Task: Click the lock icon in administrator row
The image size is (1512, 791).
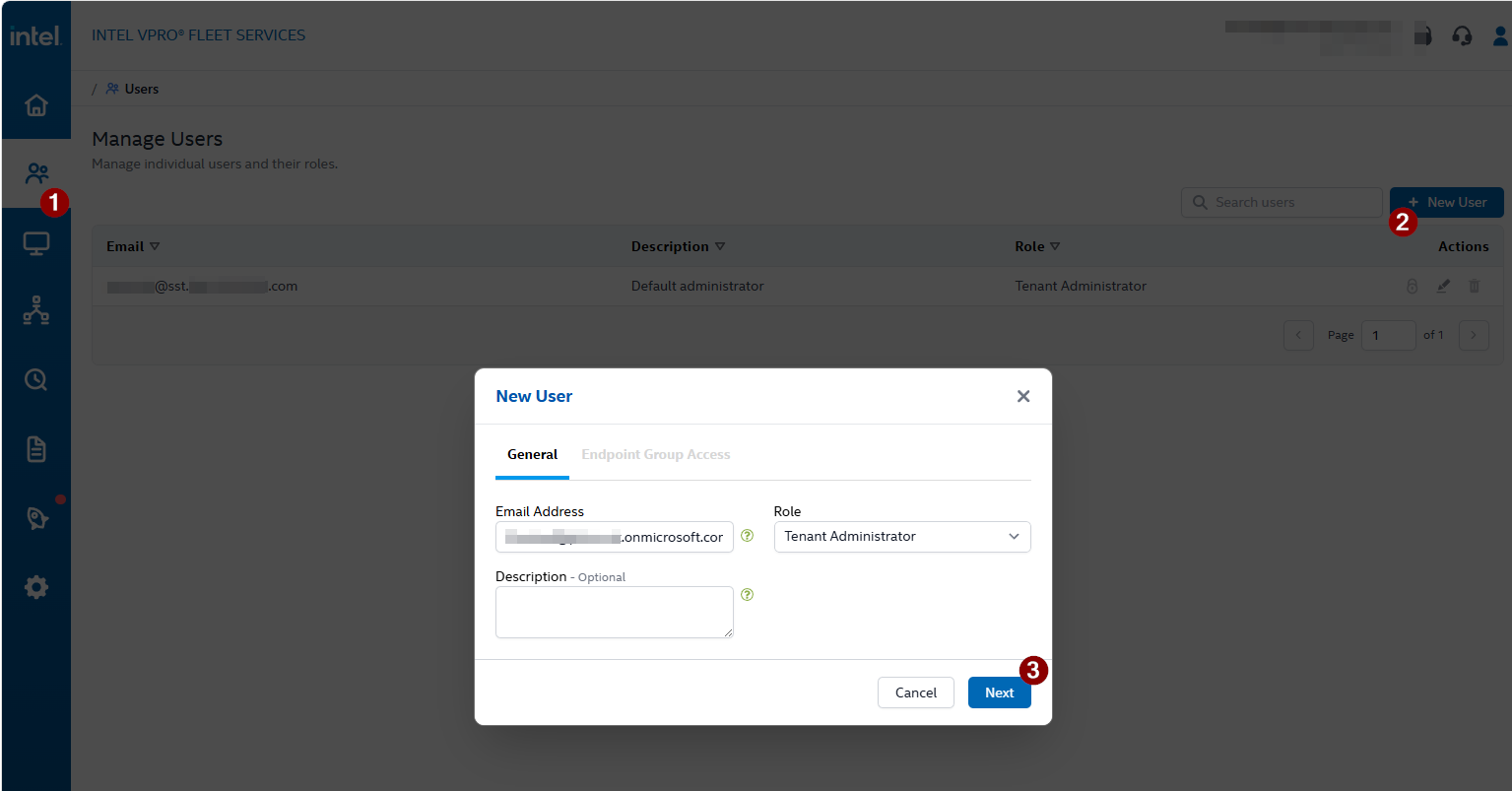Action: pos(1412,286)
